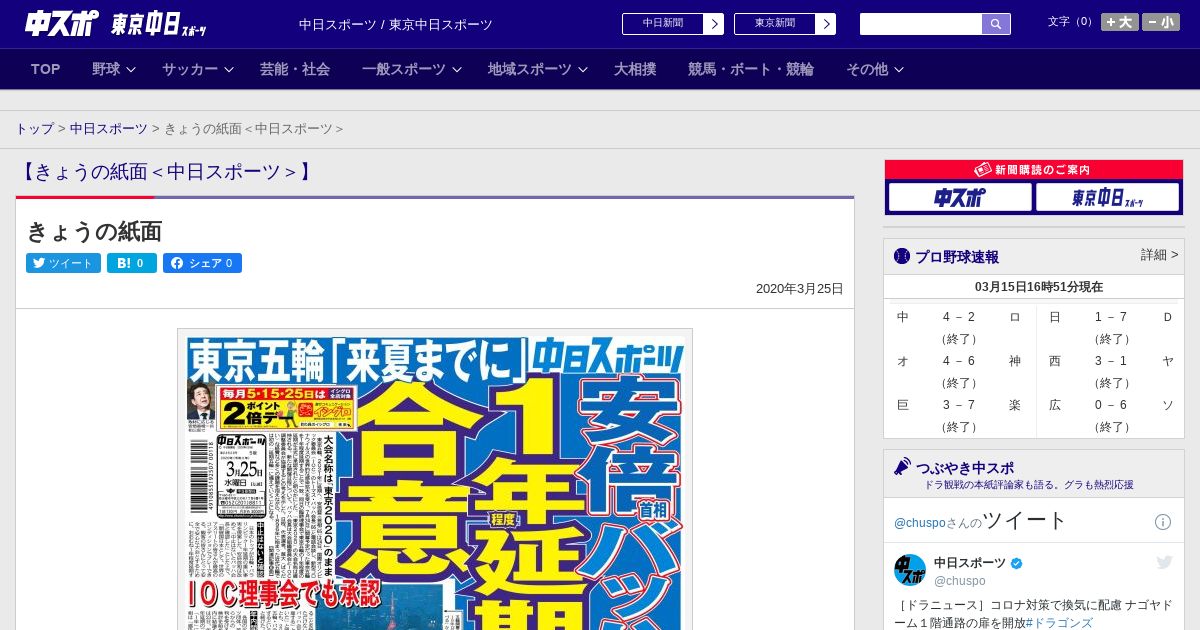Click the megaphone icon by つぶやき中スポ
The width and height of the screenshot is (1200, 630).
click(902, 467)
